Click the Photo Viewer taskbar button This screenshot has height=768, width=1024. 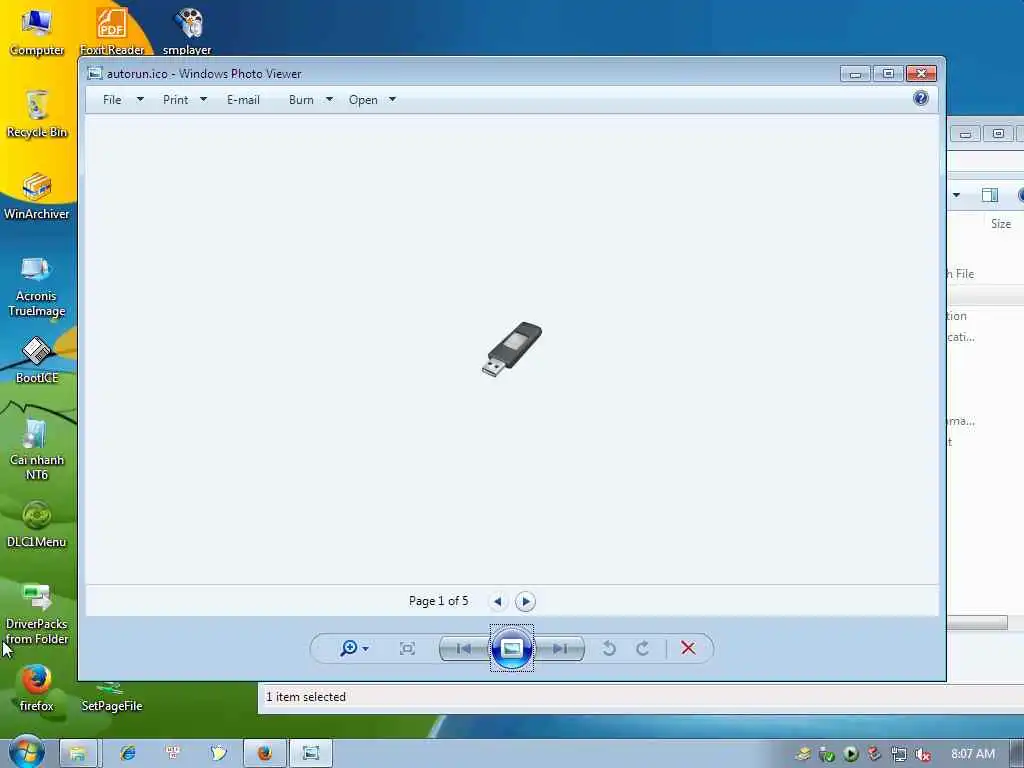click(x=311, y=753)
